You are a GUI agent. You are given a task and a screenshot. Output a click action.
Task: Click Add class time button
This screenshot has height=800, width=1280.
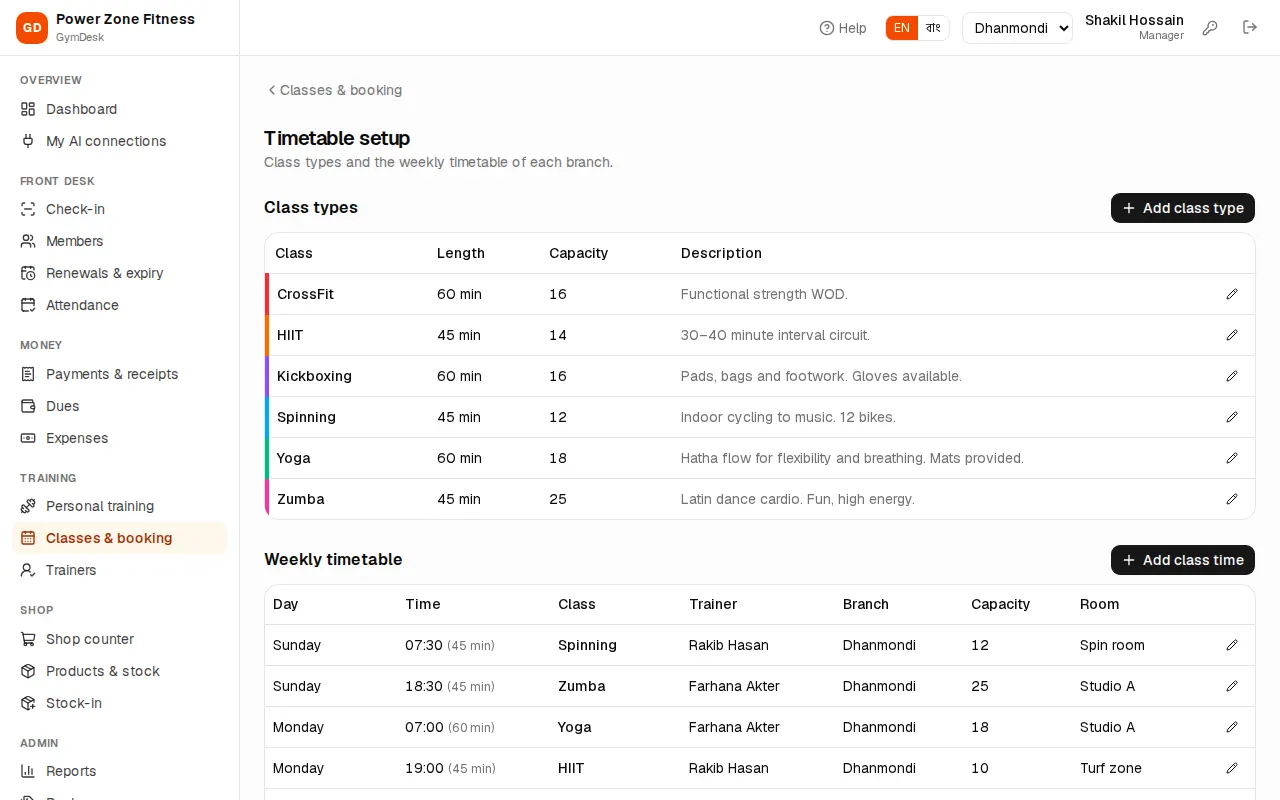click(1183, 560)
